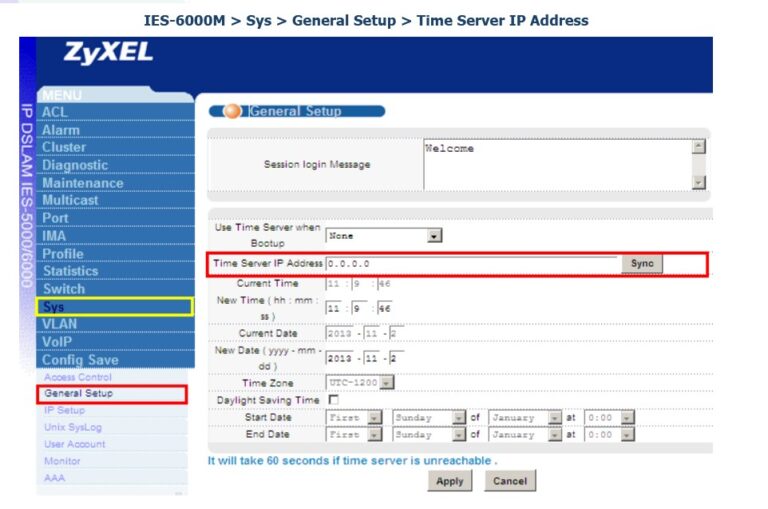768x509 pixels.
Task: Open the User Account link
Action: pyautogui.click(x=74, y=444)
